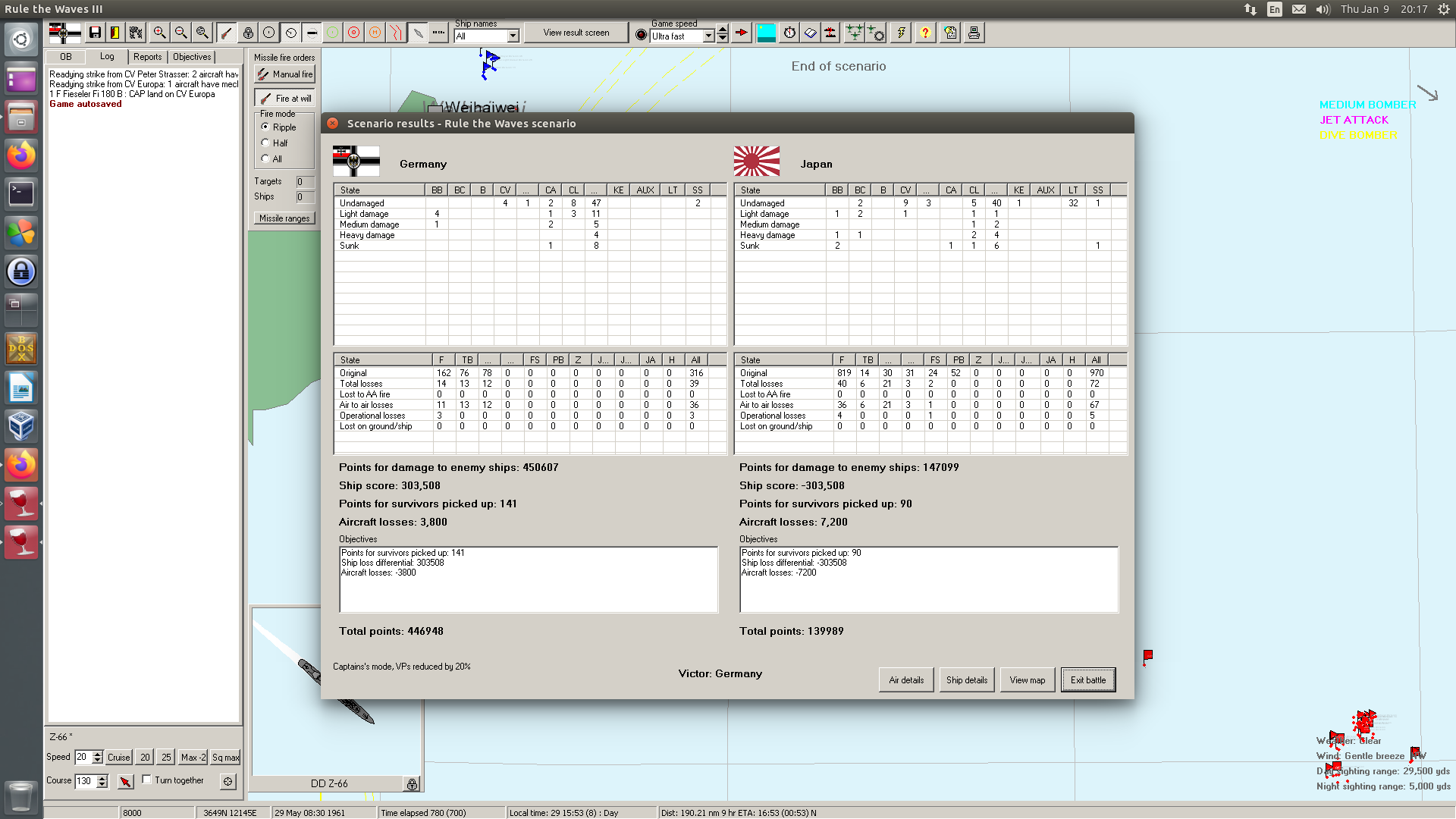Click the green circle range toolbar icon
The width and height of the screenshot is (1456, 819).
pos(333,33)
